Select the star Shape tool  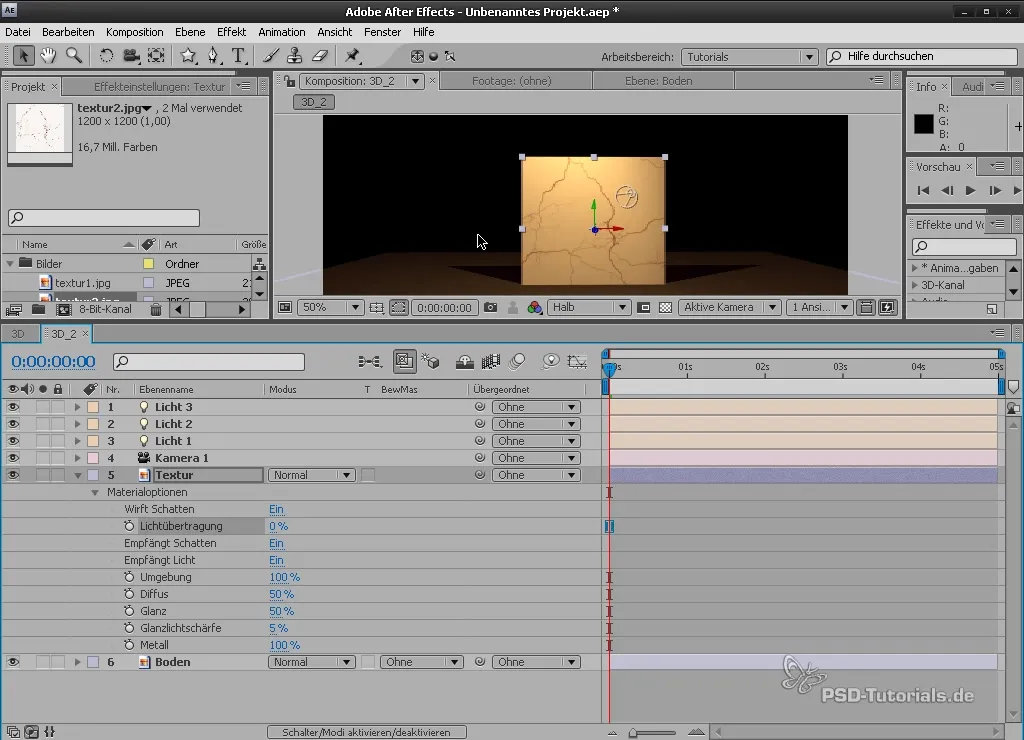pos(189,56)
